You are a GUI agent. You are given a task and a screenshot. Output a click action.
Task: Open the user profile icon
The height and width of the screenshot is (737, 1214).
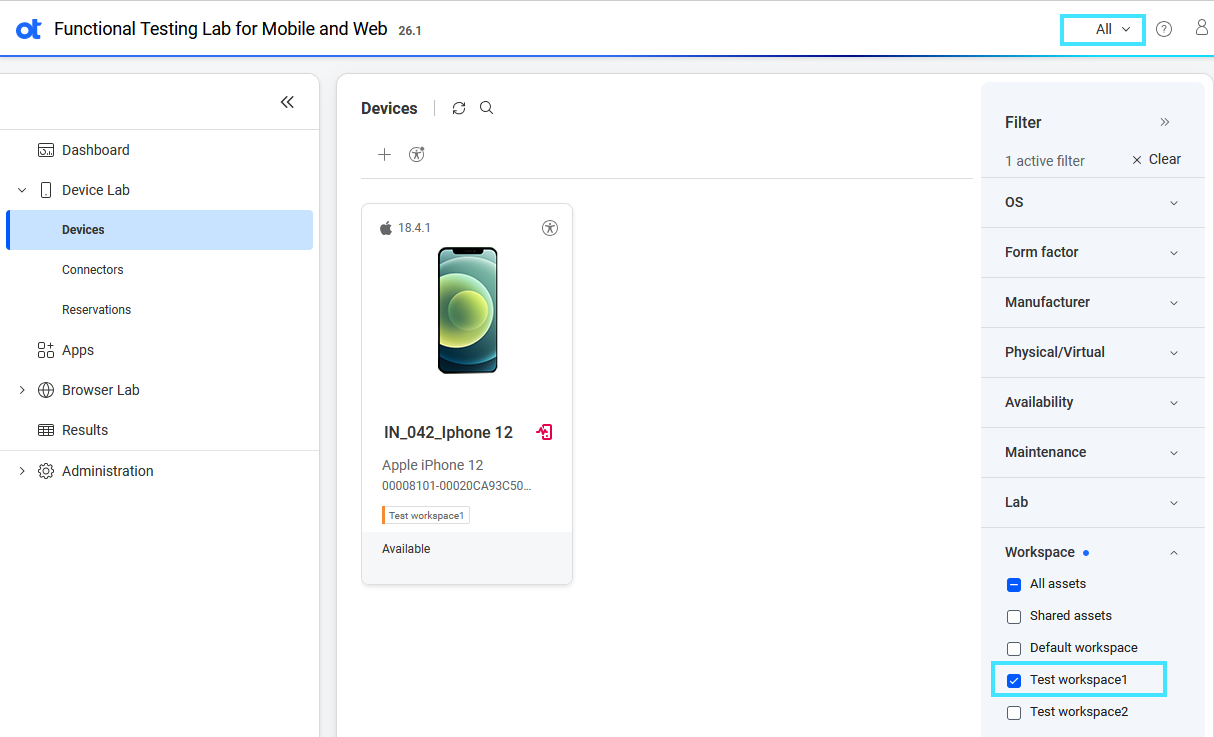1201,28
